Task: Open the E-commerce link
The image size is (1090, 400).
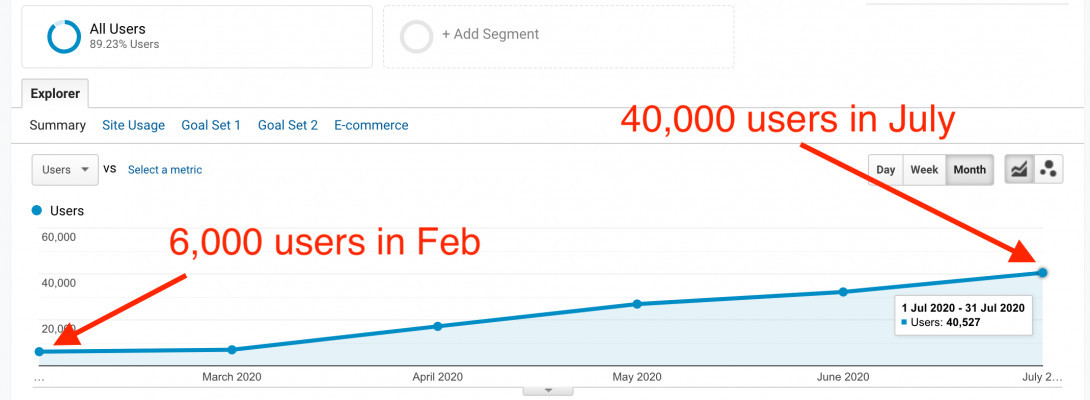Action: 371,125
